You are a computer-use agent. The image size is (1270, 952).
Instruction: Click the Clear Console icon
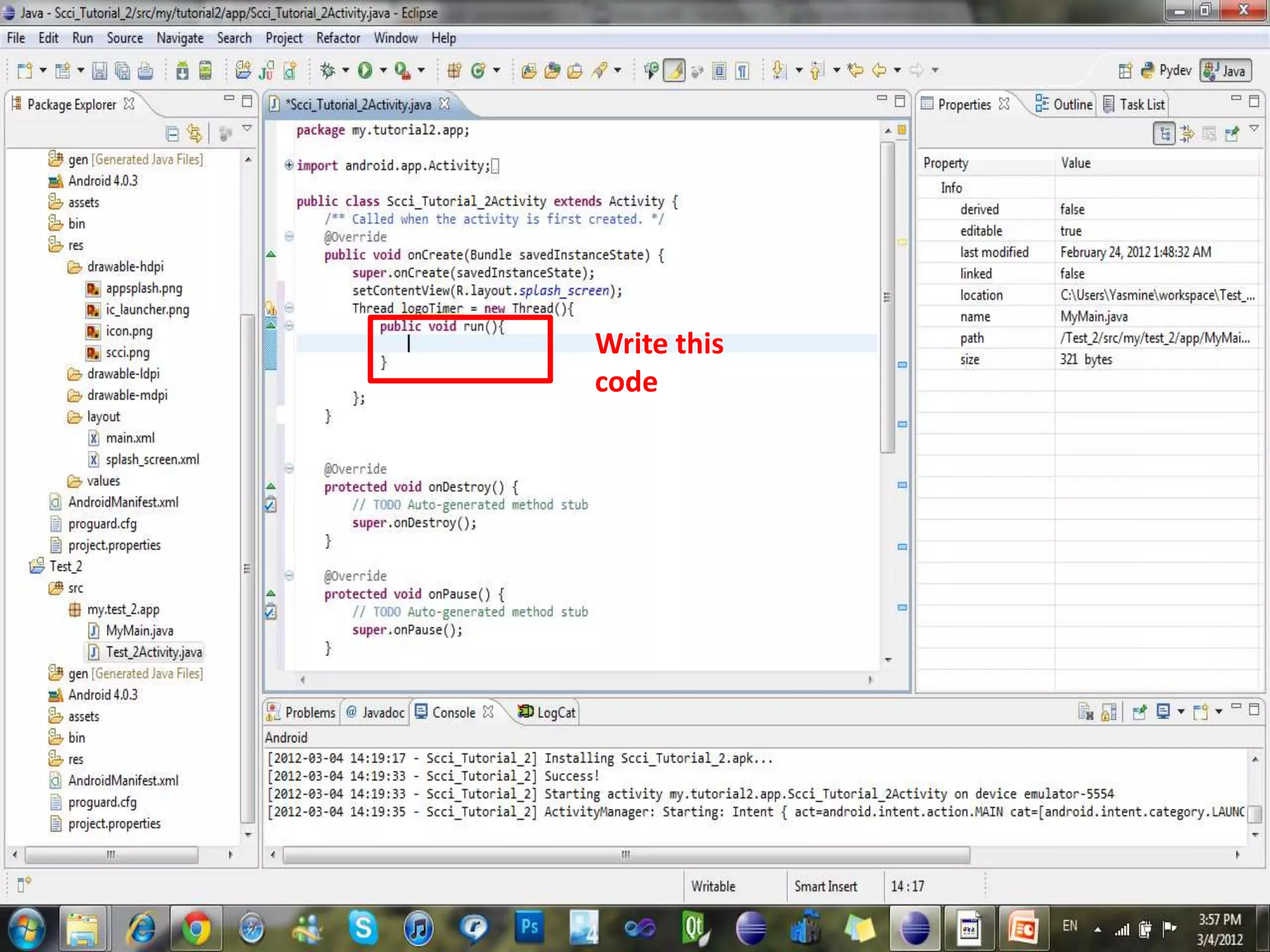pyautogui.click(x=1086, y=712)
